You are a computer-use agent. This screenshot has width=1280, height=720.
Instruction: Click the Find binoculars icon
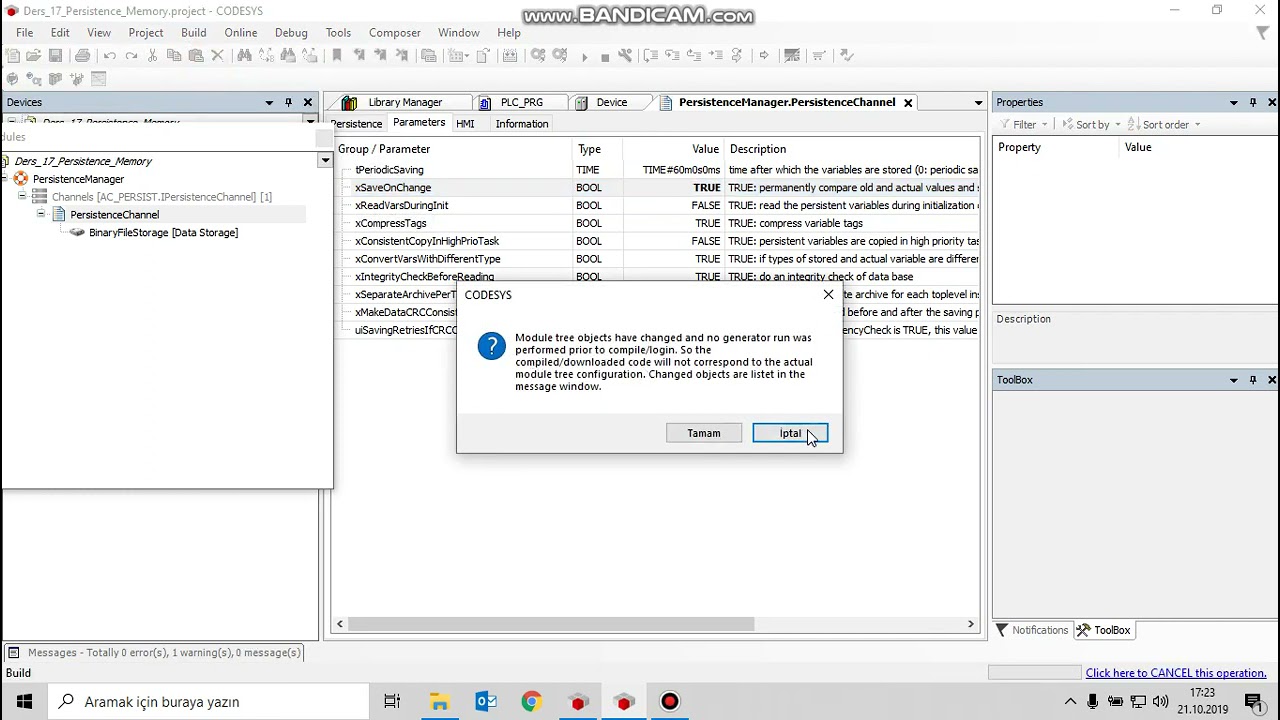point(244,56)
